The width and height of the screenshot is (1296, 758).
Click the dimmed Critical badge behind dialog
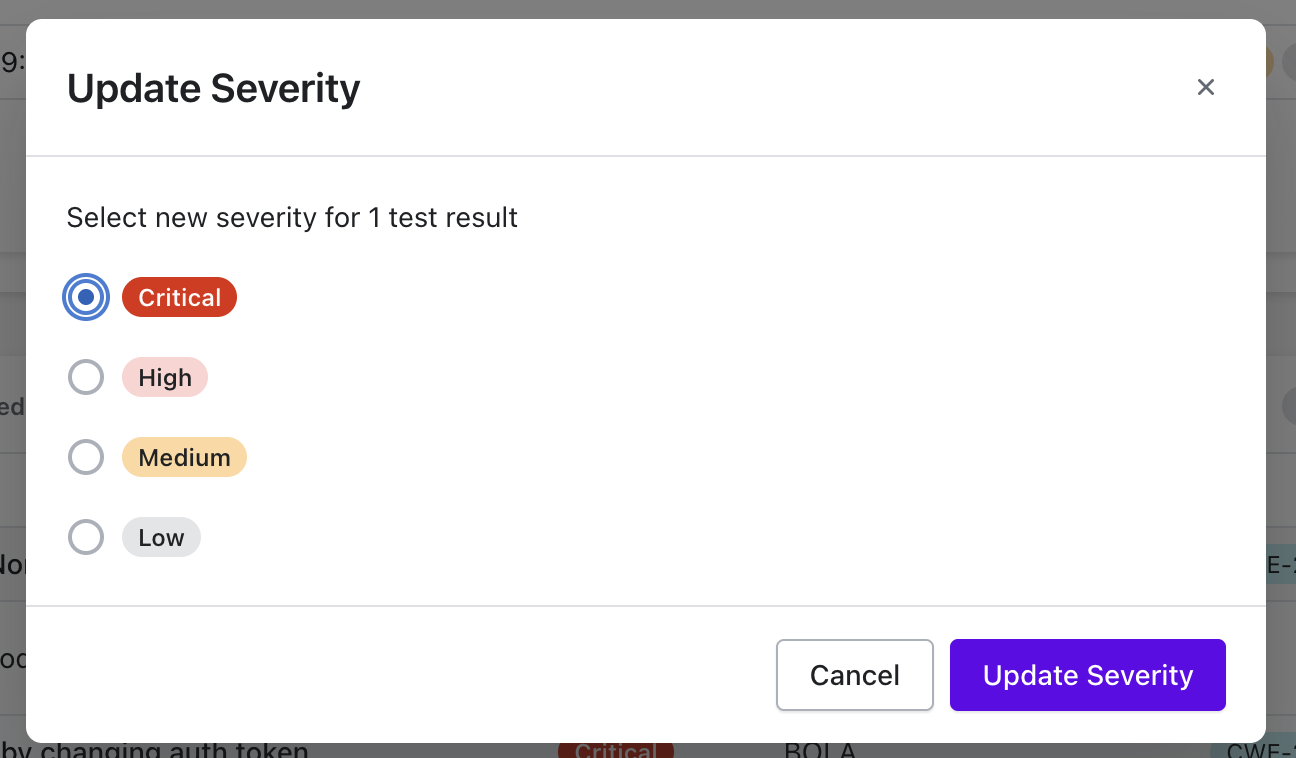615,750
